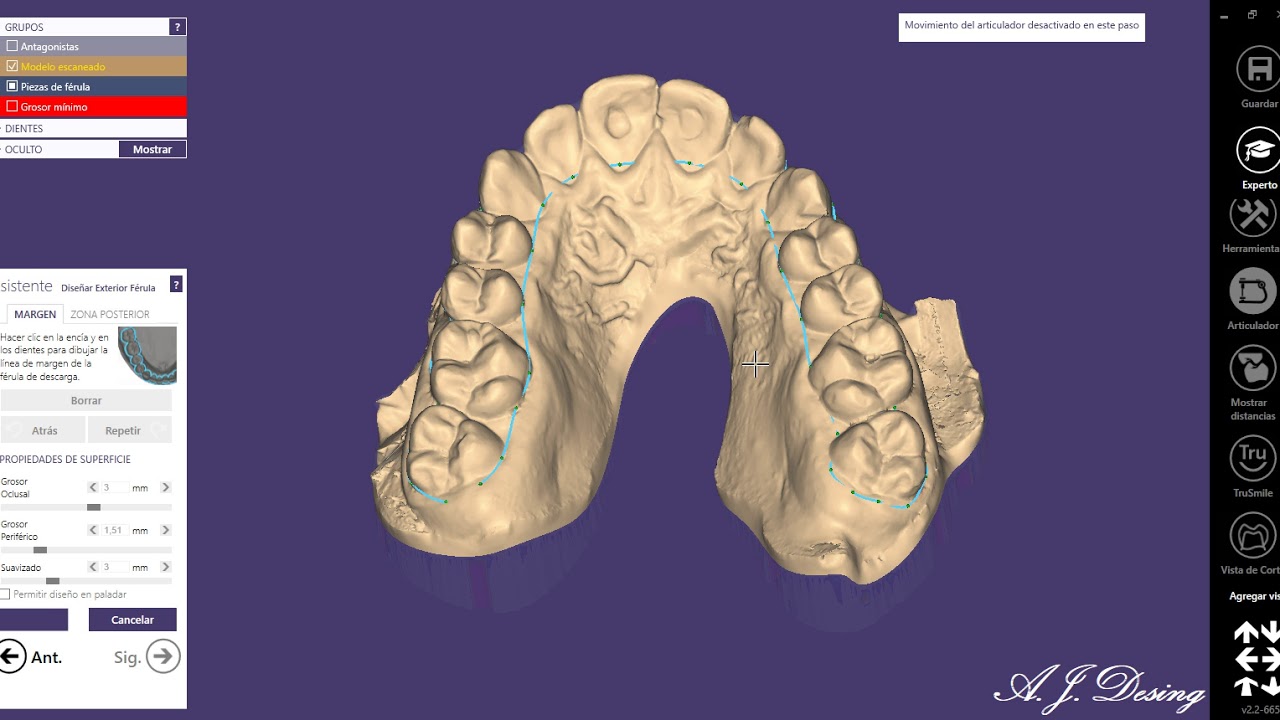Uncheck the Modelo escaneado group

(12, 66)
